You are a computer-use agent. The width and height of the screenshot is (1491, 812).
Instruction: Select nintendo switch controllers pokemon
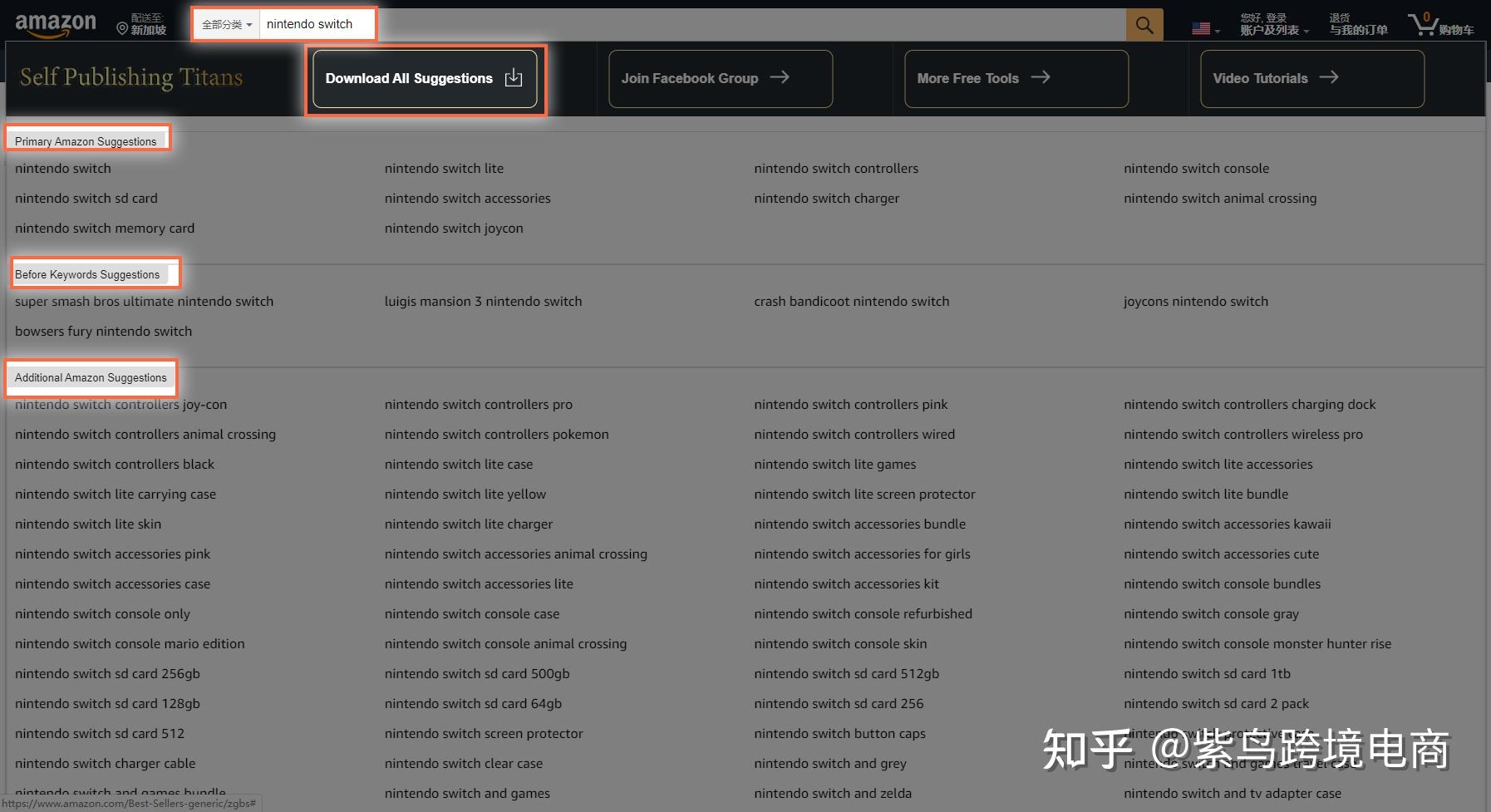[497, 434]
